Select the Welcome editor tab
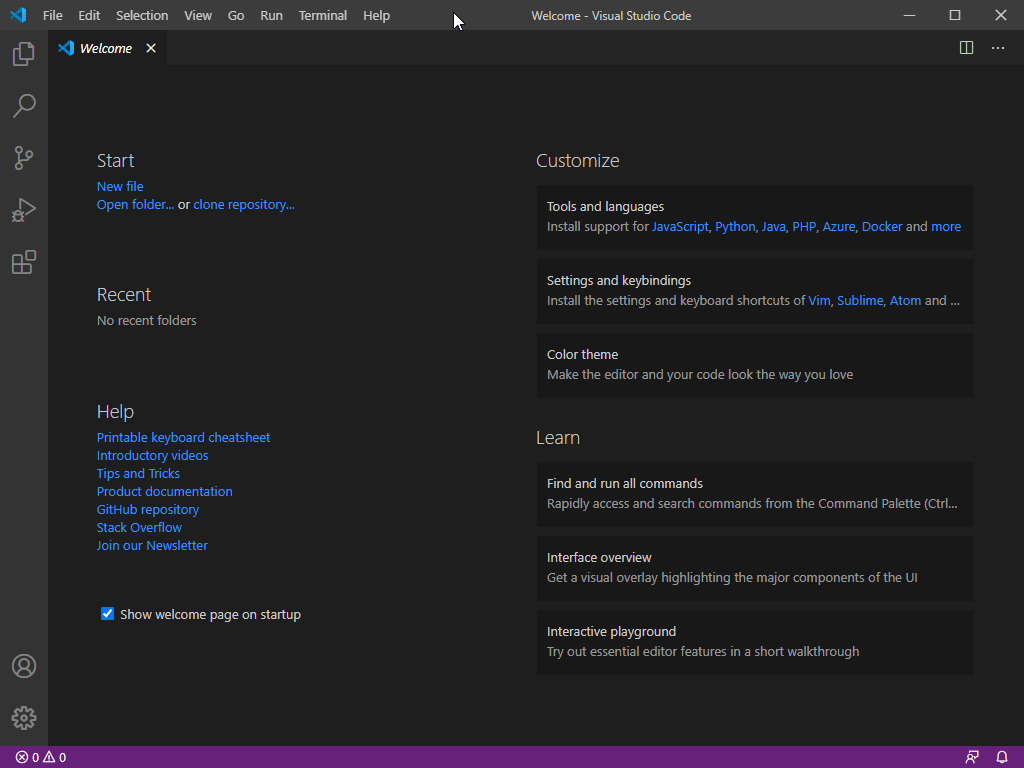1024x768 pixels. (x=105, y=48)
